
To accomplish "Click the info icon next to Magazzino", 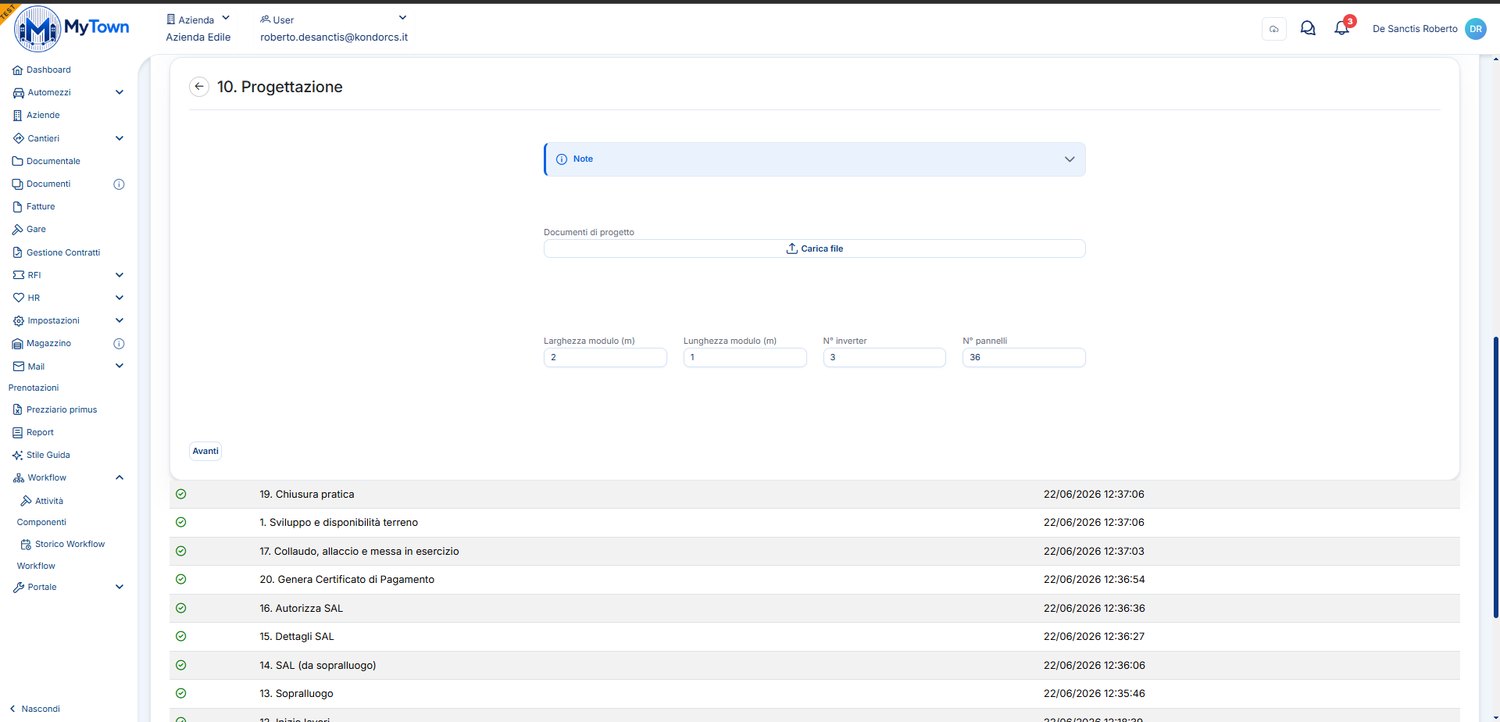I will [119, 343].
